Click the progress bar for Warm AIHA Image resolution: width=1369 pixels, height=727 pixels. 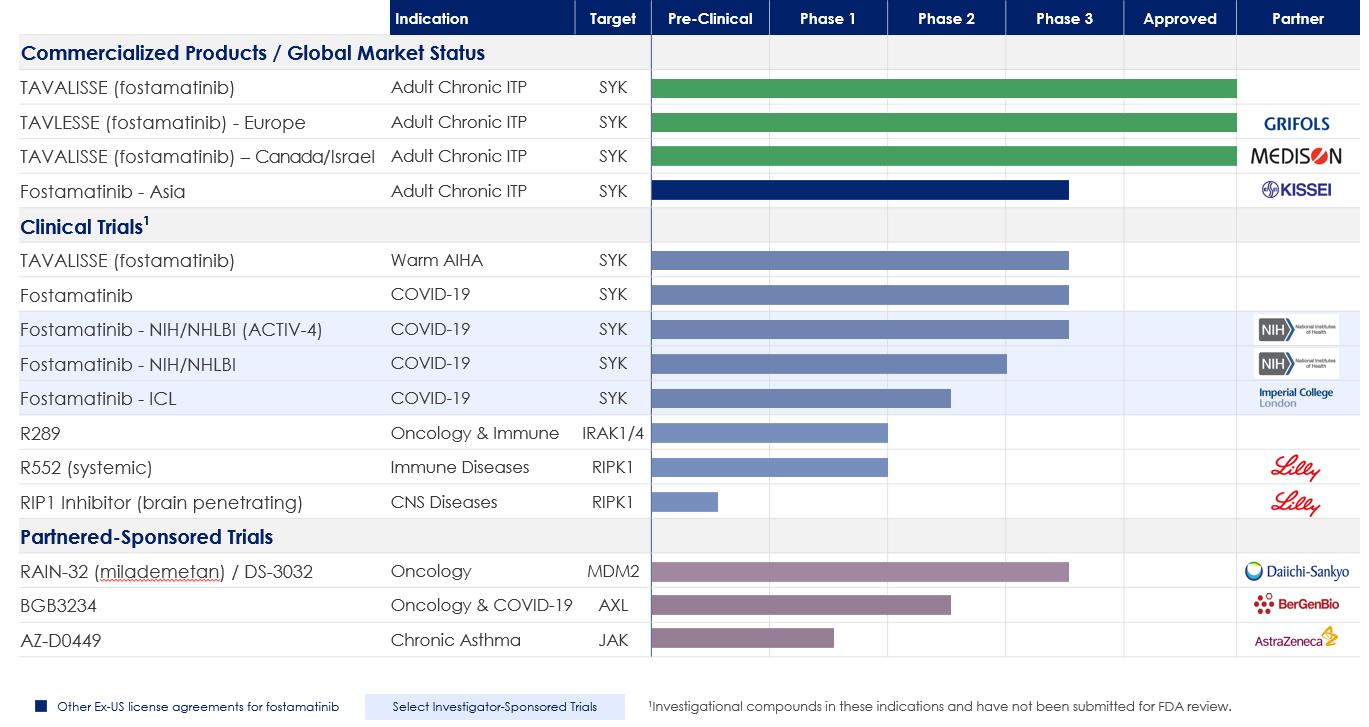click(860, 260)
